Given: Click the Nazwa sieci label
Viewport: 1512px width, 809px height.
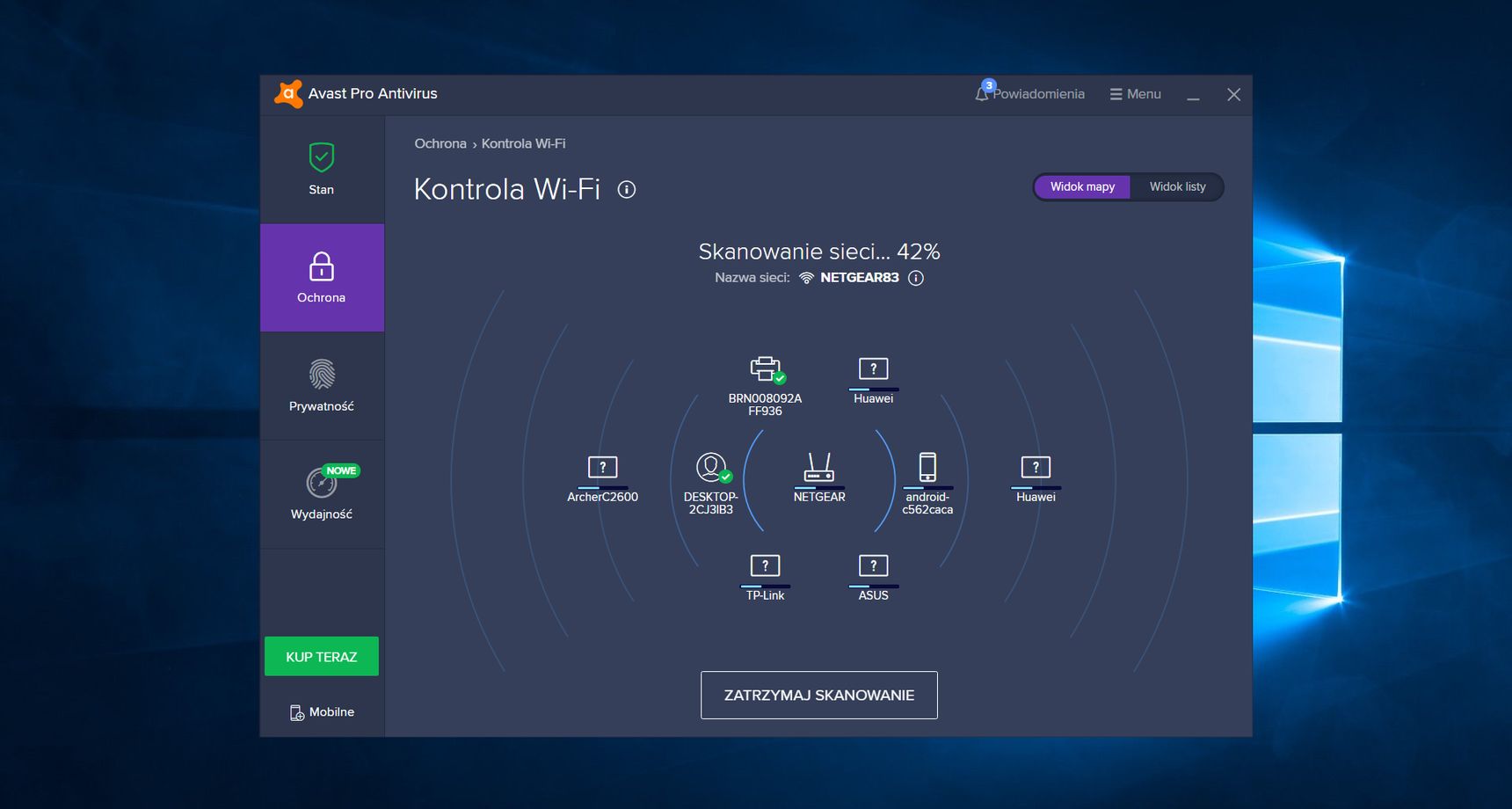Looking at the screenshot, I should 752,278.
